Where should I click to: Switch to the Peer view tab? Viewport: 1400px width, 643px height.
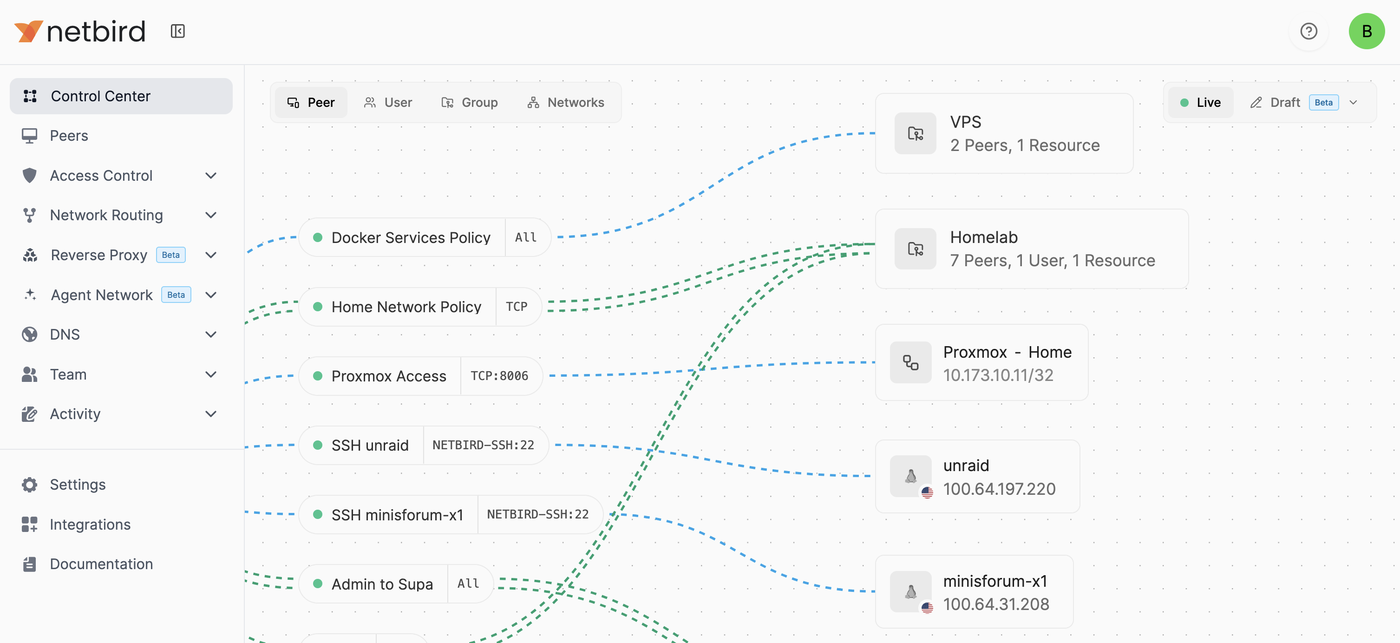311,102
